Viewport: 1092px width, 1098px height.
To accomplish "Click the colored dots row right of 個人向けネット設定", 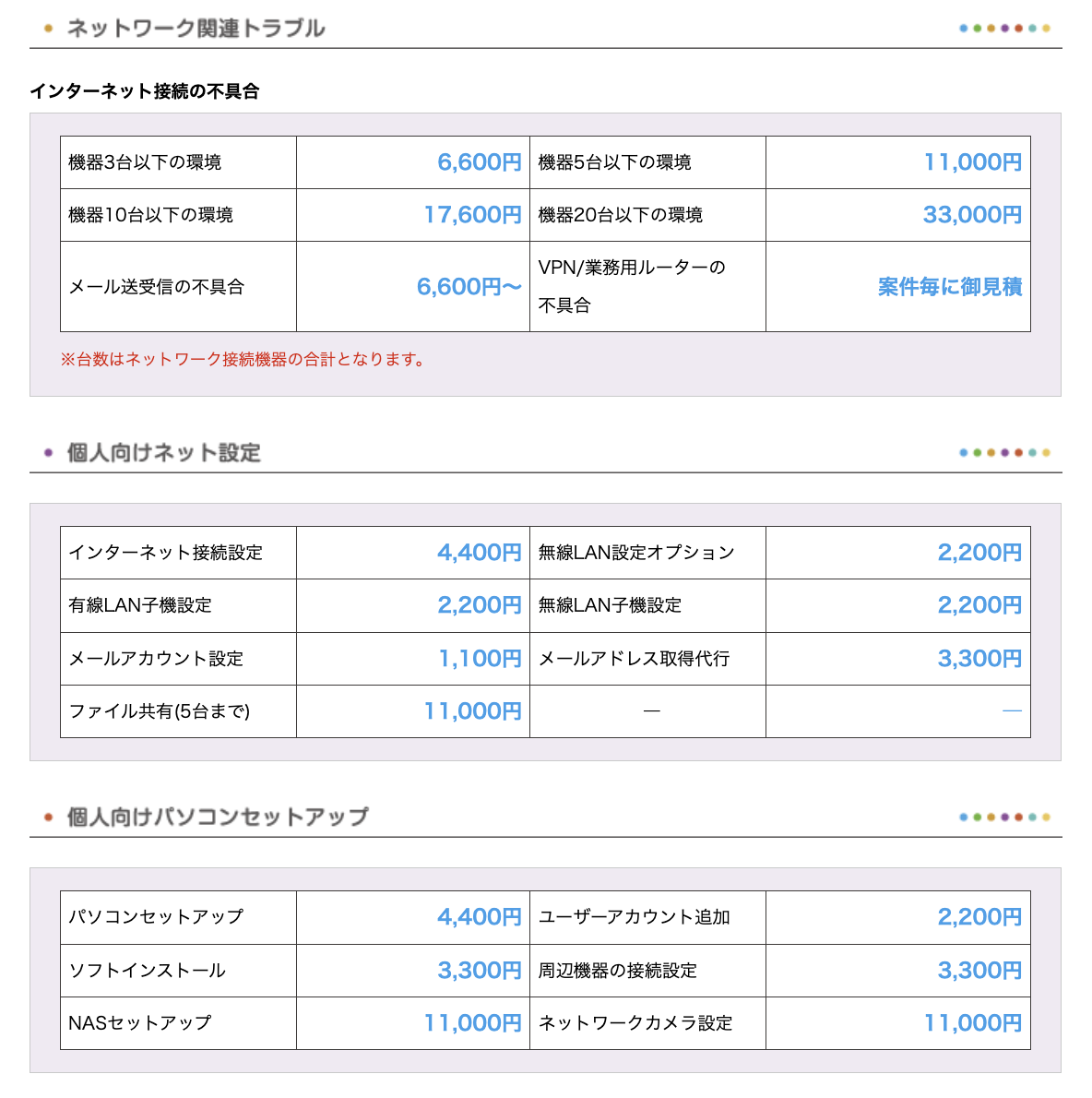I will tap(1004, 453).
